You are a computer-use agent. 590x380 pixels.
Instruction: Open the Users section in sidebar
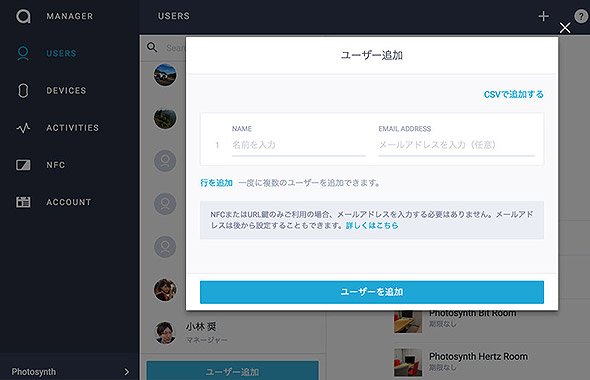click(x=61, y=53)
